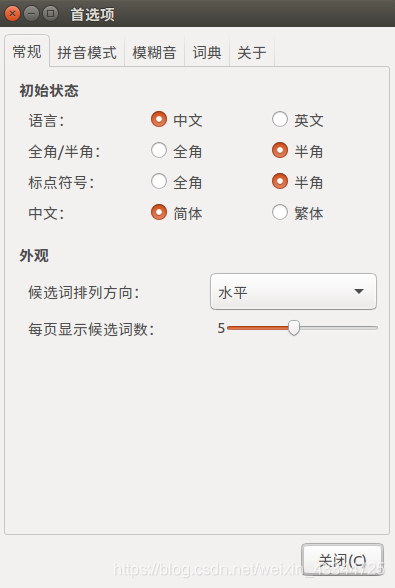395x588 pixels.
Task: Maximize the 首选项 window
Action: pos(51,14)
